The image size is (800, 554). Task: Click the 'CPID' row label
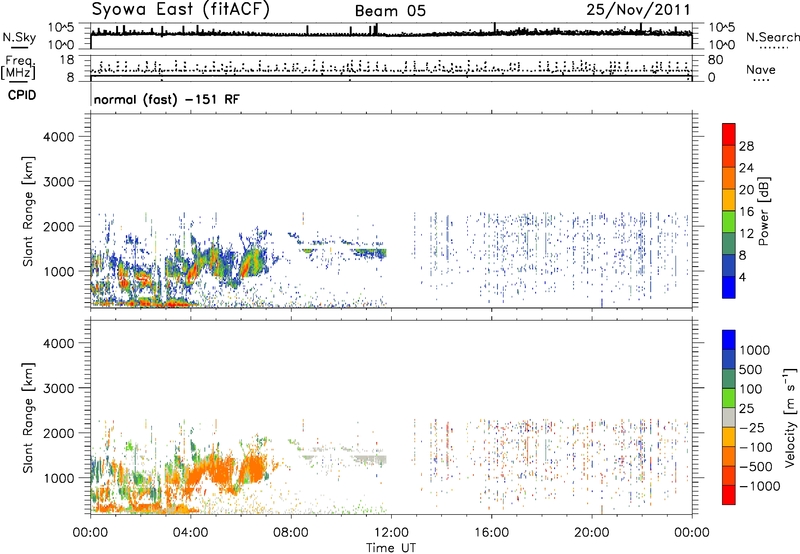pyautogui.click(x=22, y=95)
